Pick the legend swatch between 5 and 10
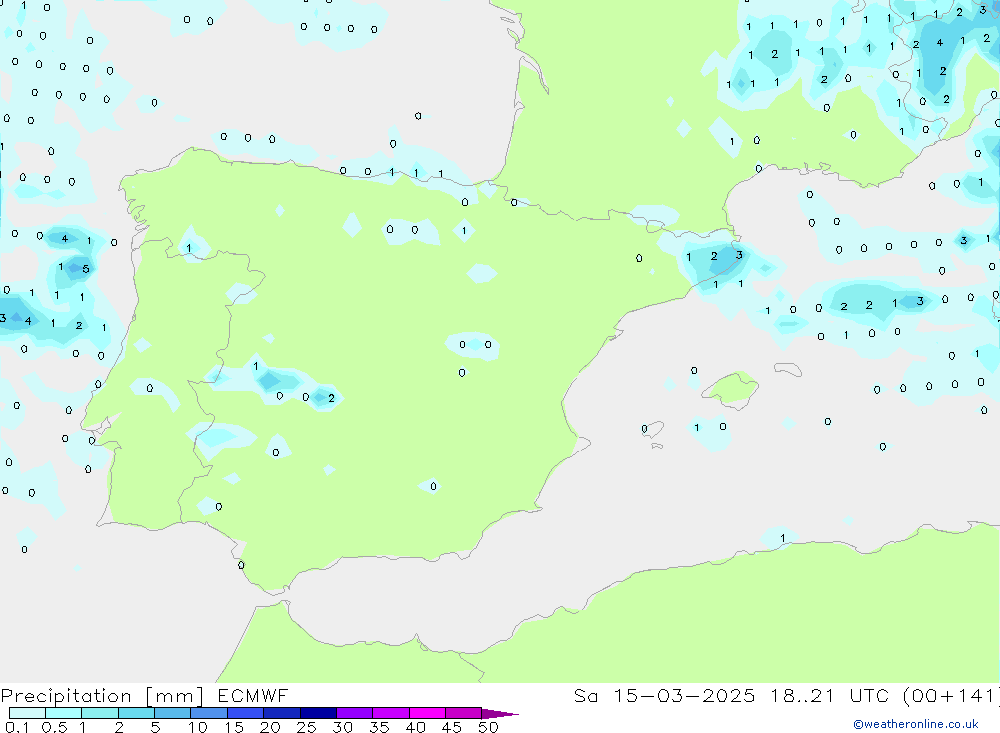This screenshot has width=1000, height=733. 172,713
